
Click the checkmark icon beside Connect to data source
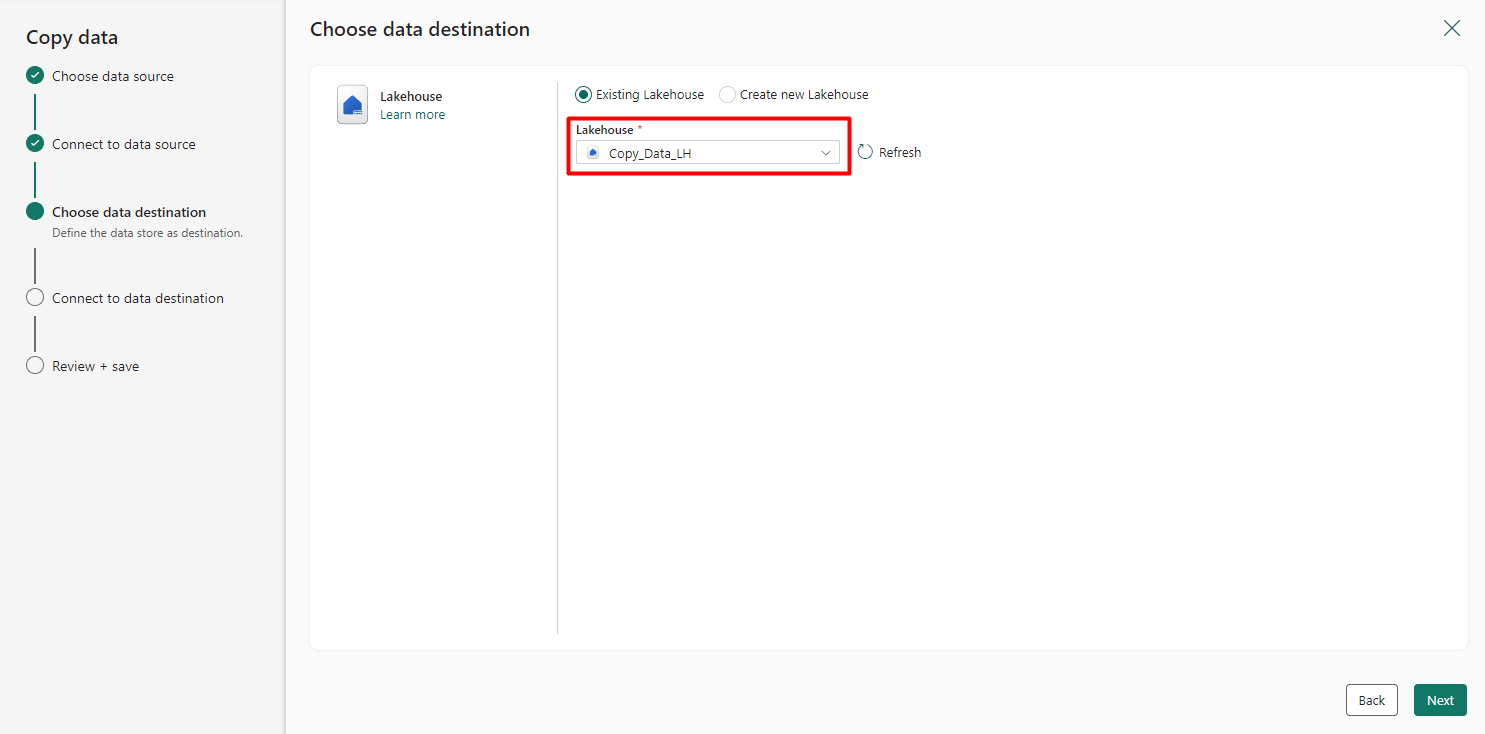[x=35, y=144]
